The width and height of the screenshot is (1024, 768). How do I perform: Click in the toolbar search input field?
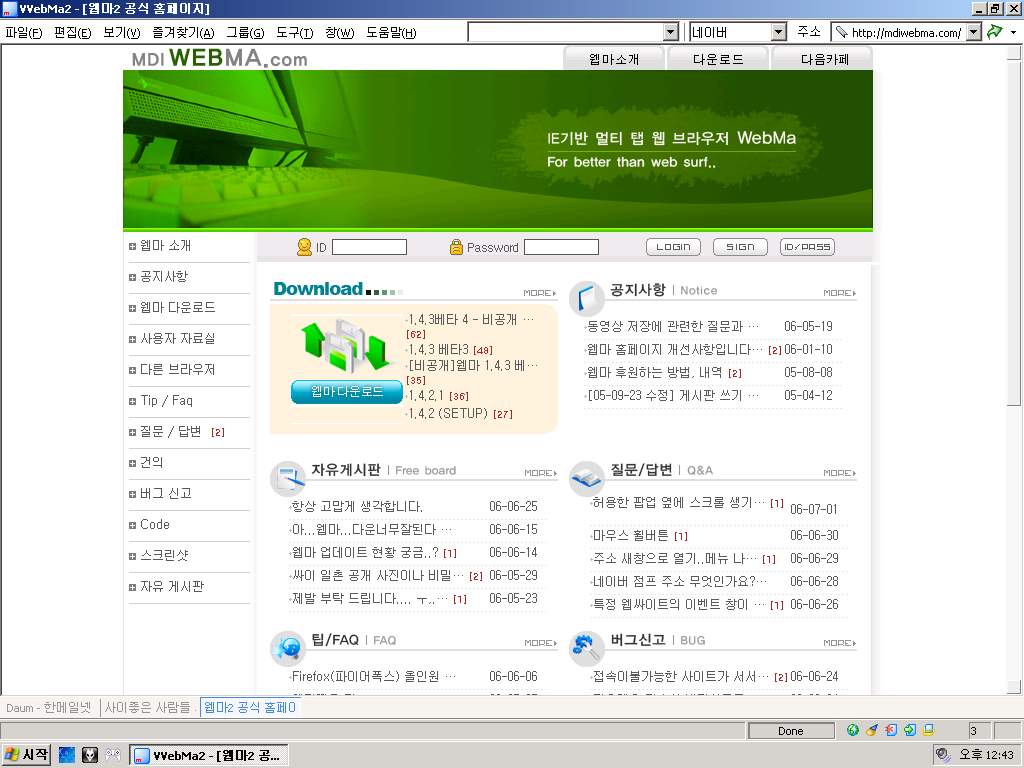566,32
